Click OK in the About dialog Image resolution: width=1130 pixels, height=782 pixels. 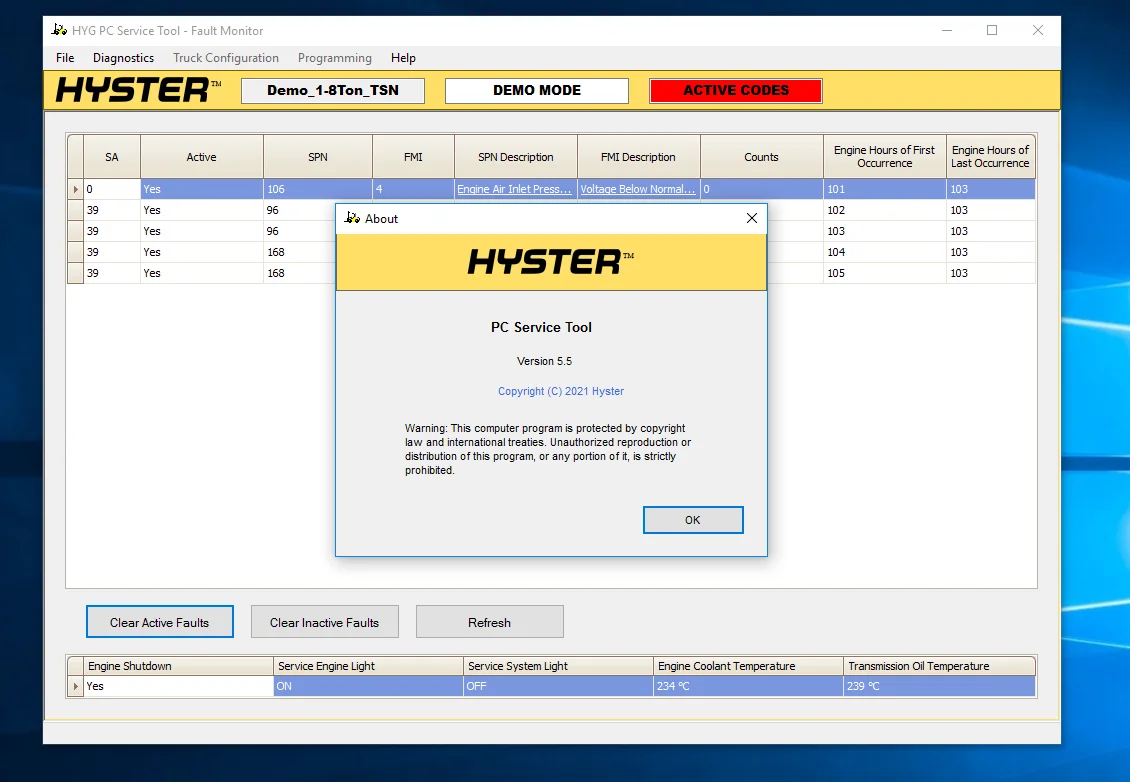(692, 520)
